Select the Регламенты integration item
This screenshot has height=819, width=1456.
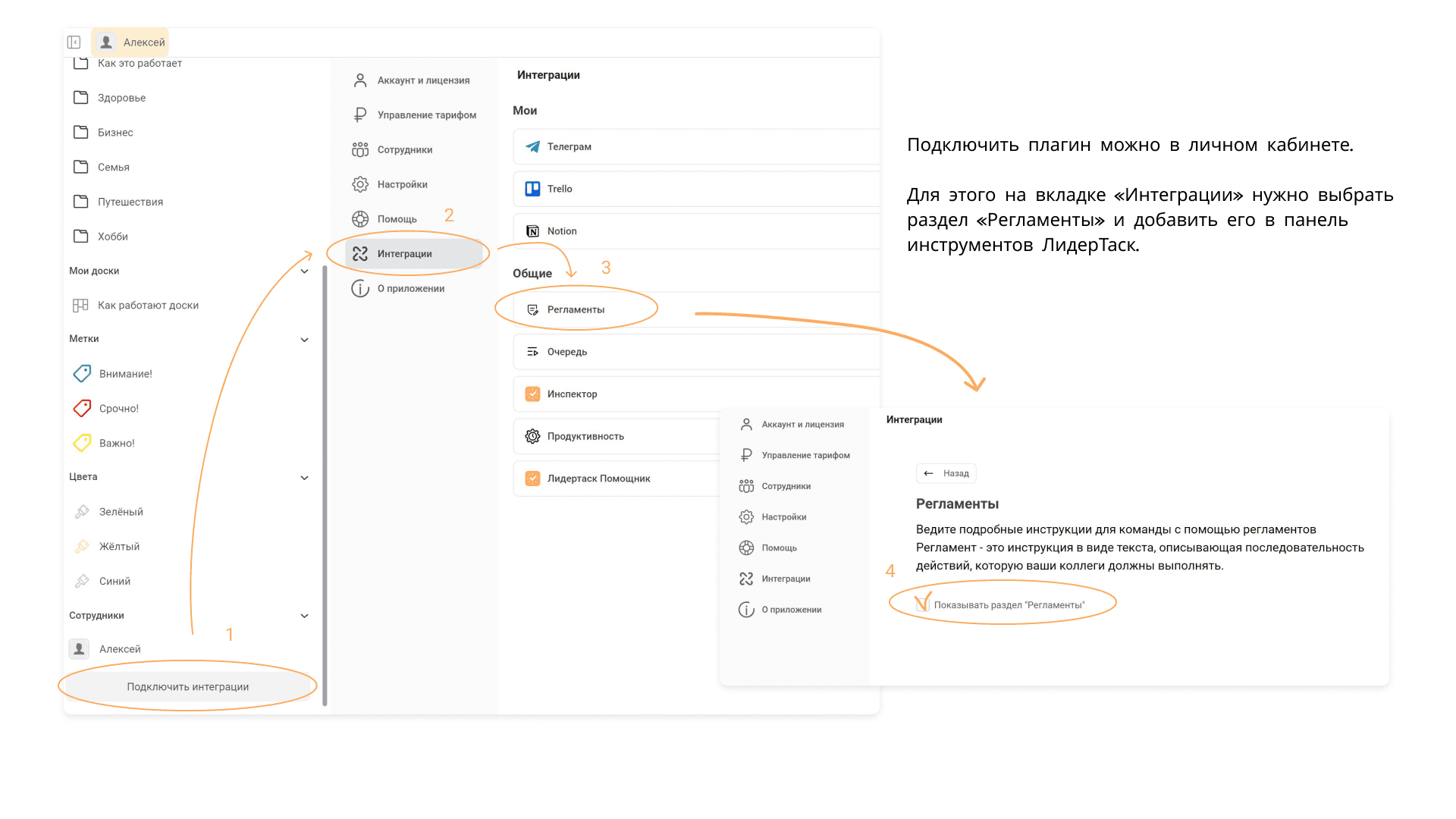point(576,309)
